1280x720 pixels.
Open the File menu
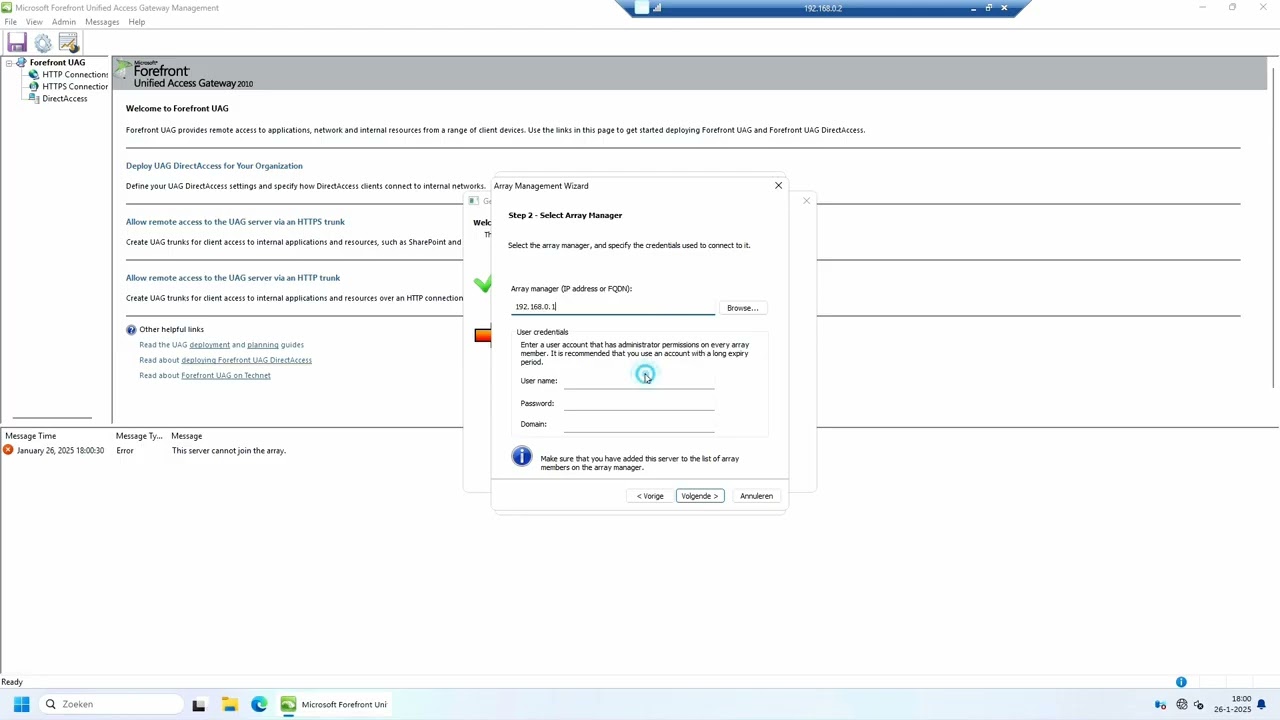tap(10, 21)
